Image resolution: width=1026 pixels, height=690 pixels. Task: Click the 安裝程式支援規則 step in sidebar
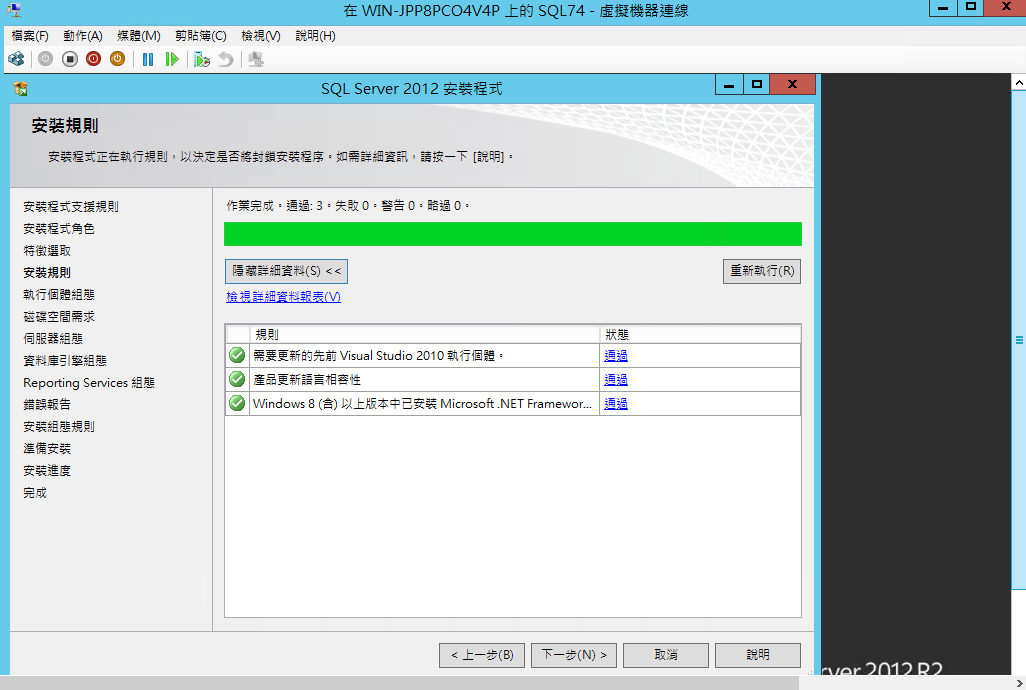tap(71, 207)
